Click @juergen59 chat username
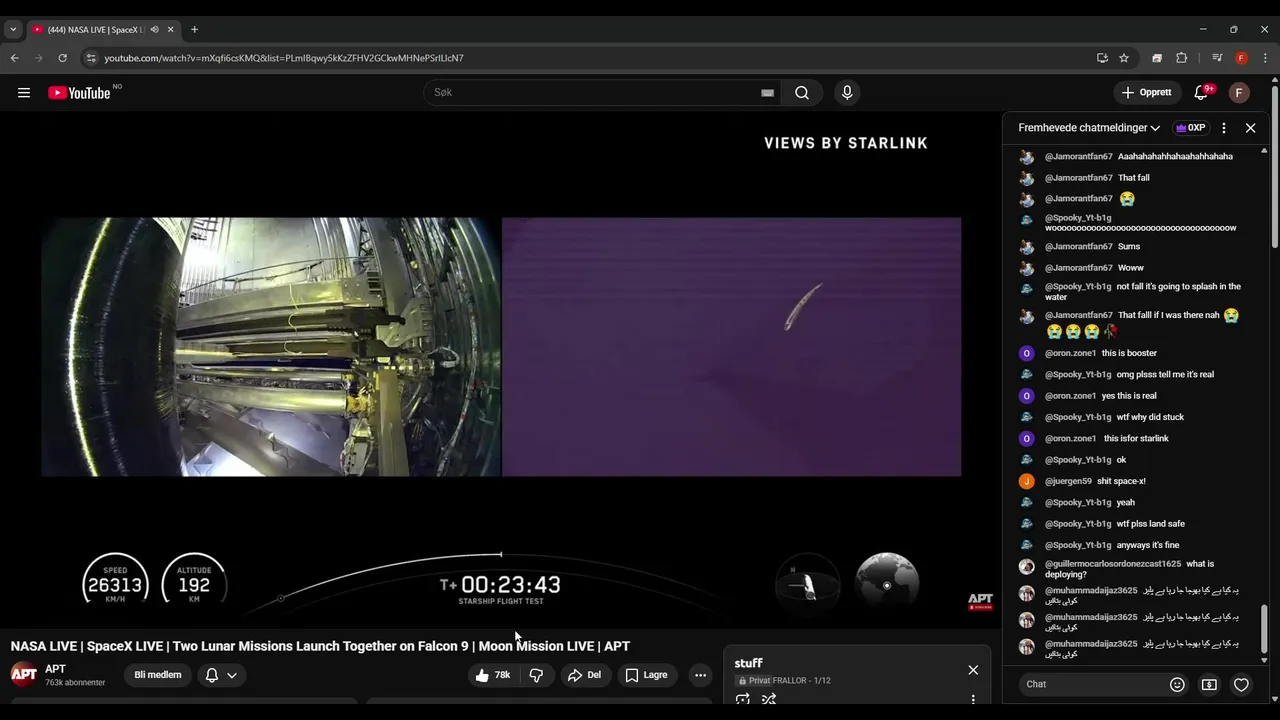This screenshot has width=1280, height=720. click(x=1068, y=481)
